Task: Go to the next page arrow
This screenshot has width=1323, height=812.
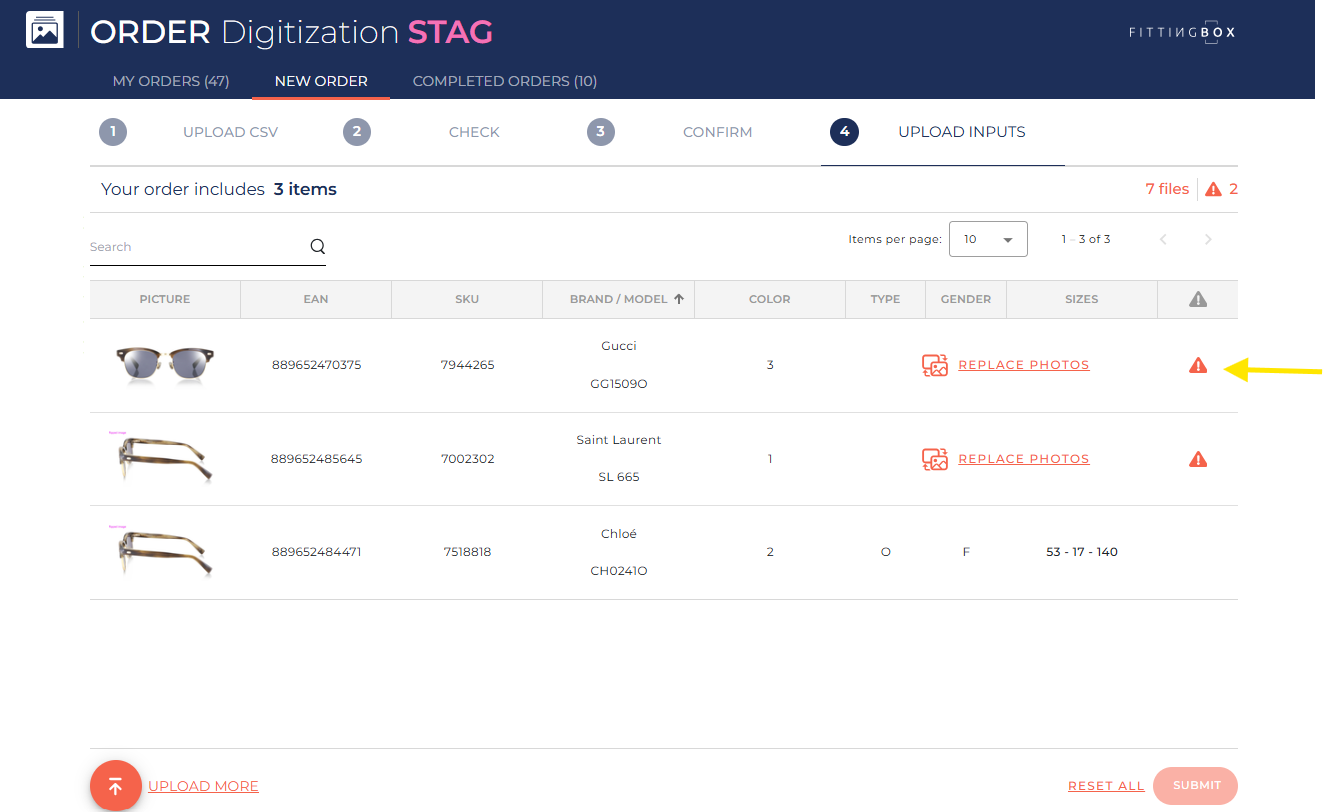Action: coord(1208,239)
